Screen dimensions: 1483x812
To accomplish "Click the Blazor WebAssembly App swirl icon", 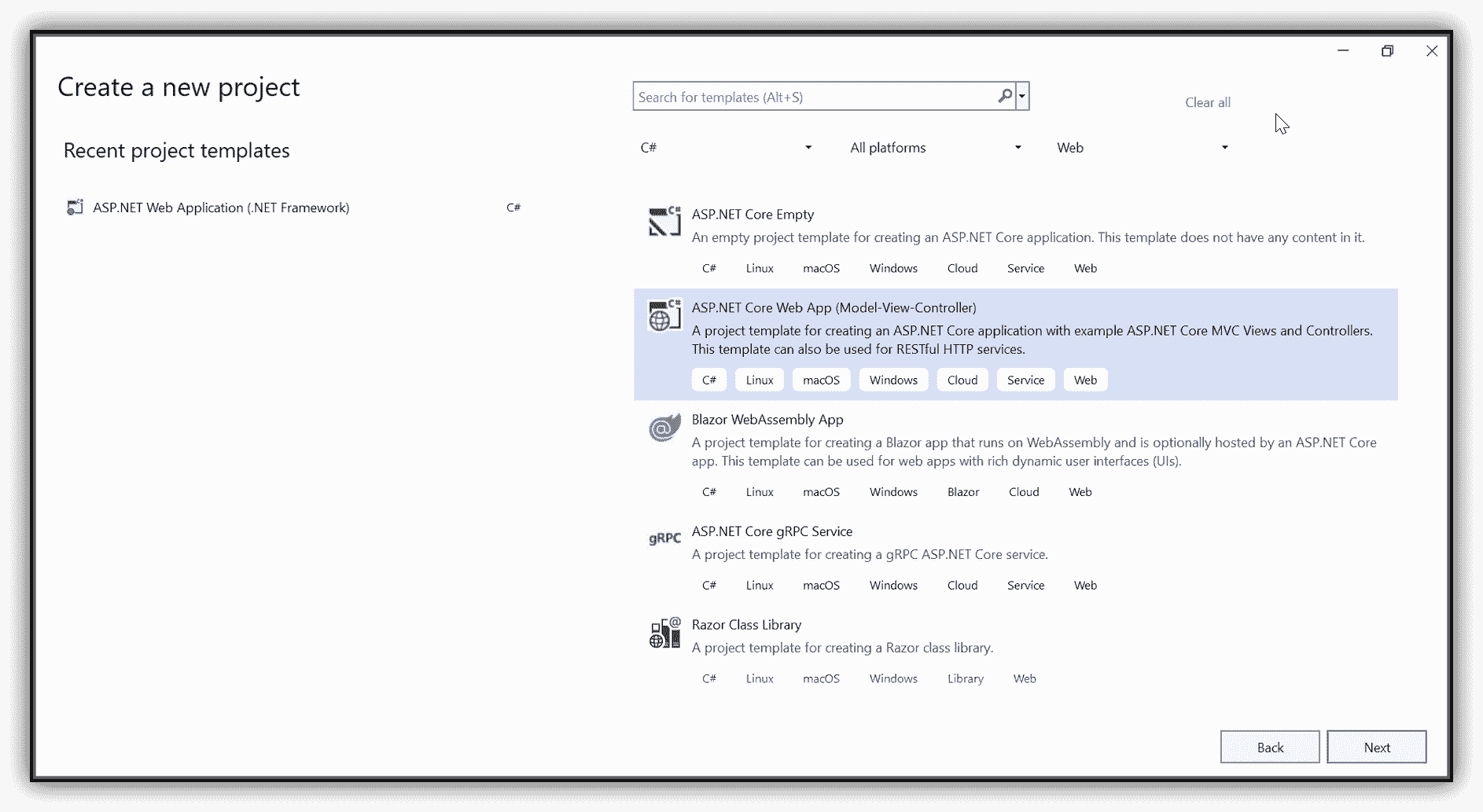I will point(664,428).
